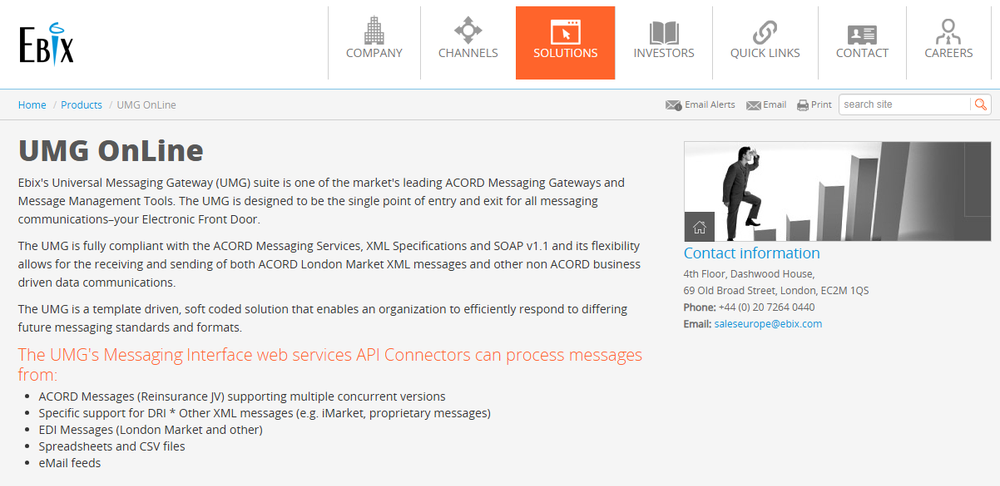Viewport: 1000px width, 486px height.
Task: Open the CONTACT menu label
Action: 862,53
